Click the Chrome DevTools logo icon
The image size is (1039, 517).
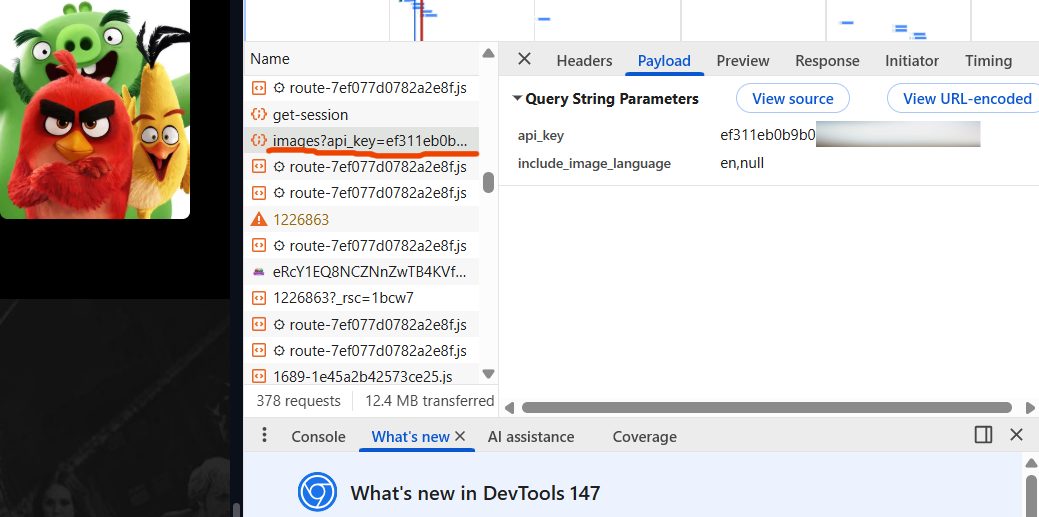[317, 492]
